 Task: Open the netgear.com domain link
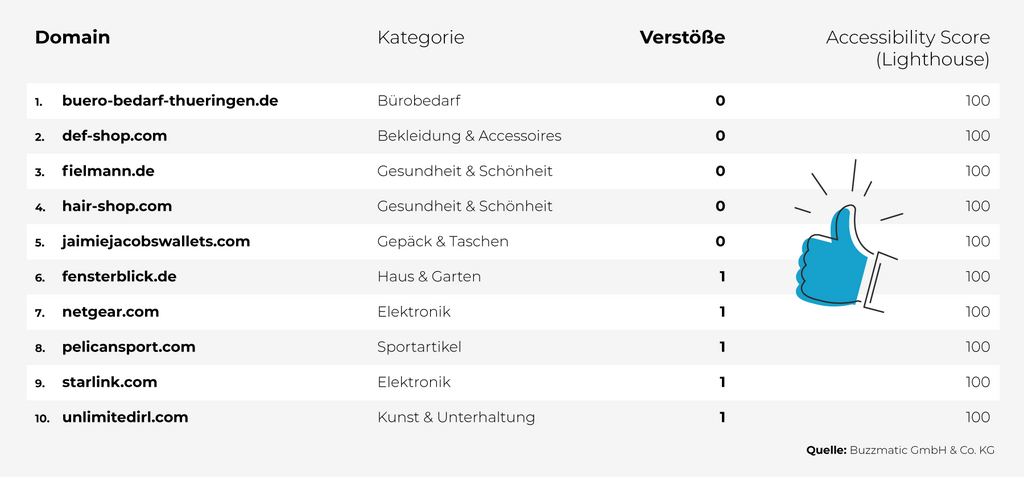click(110, 312)
